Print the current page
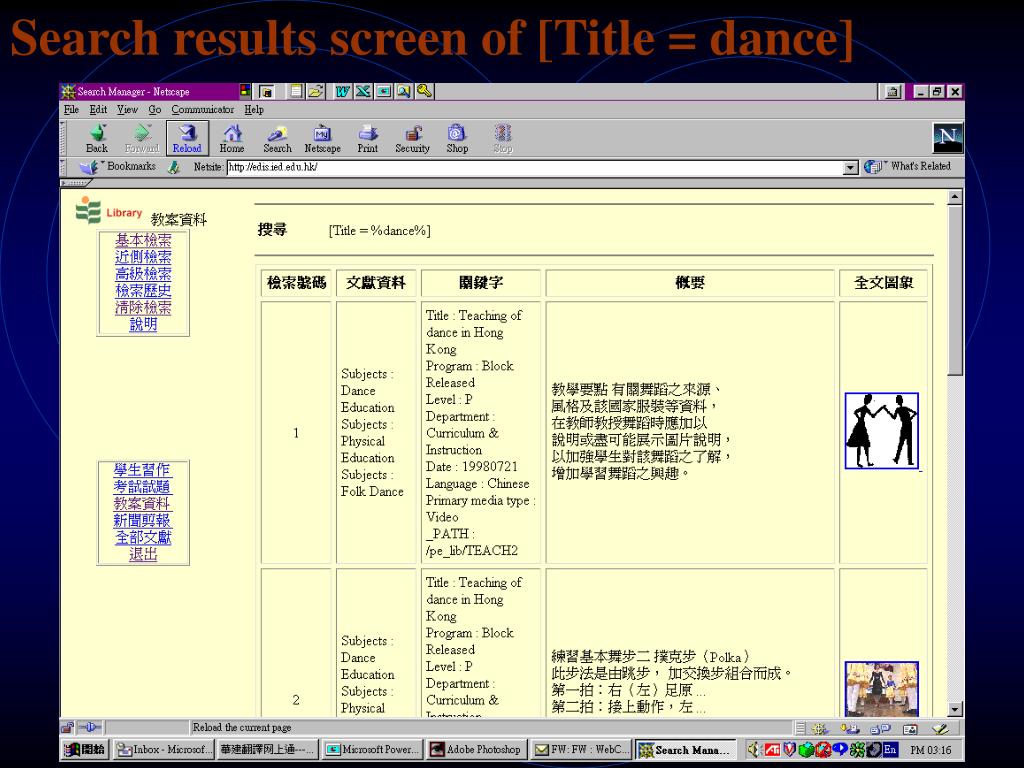This screenshot has width=1024, height=768. pos(368,138)
